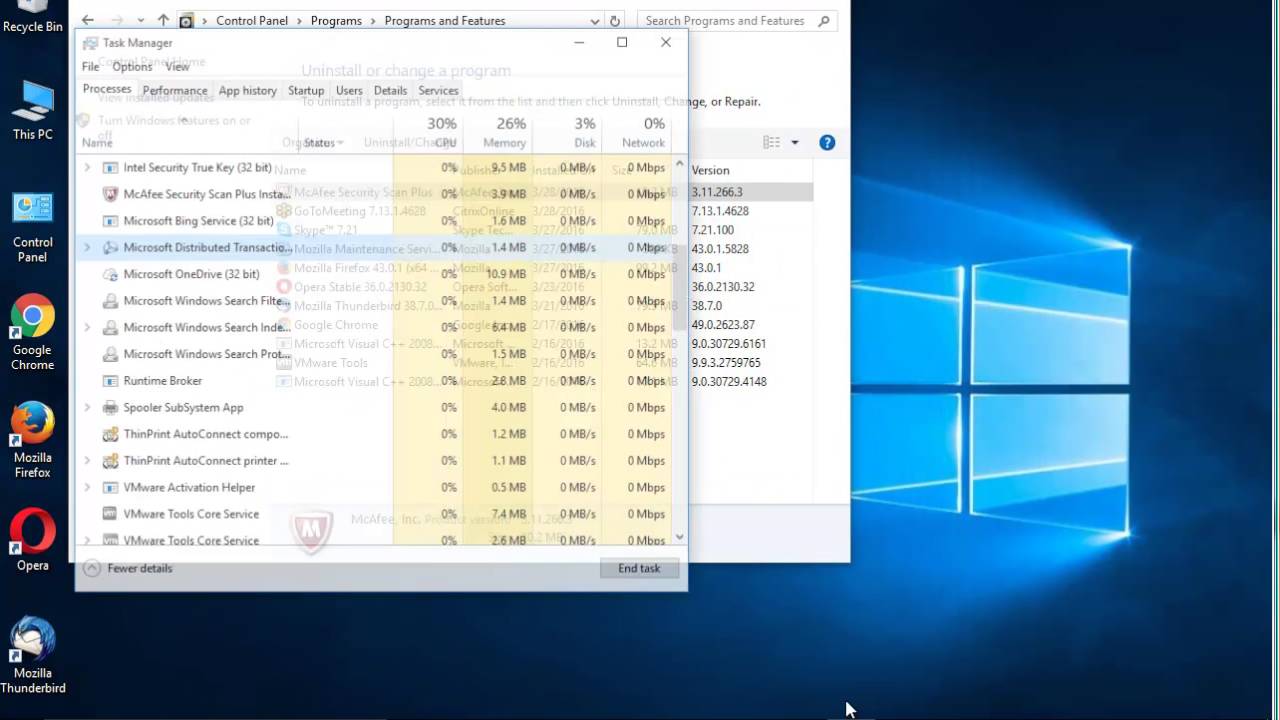
Task: Open the View menu in Task Manager
Action: [x=177, y=67]
